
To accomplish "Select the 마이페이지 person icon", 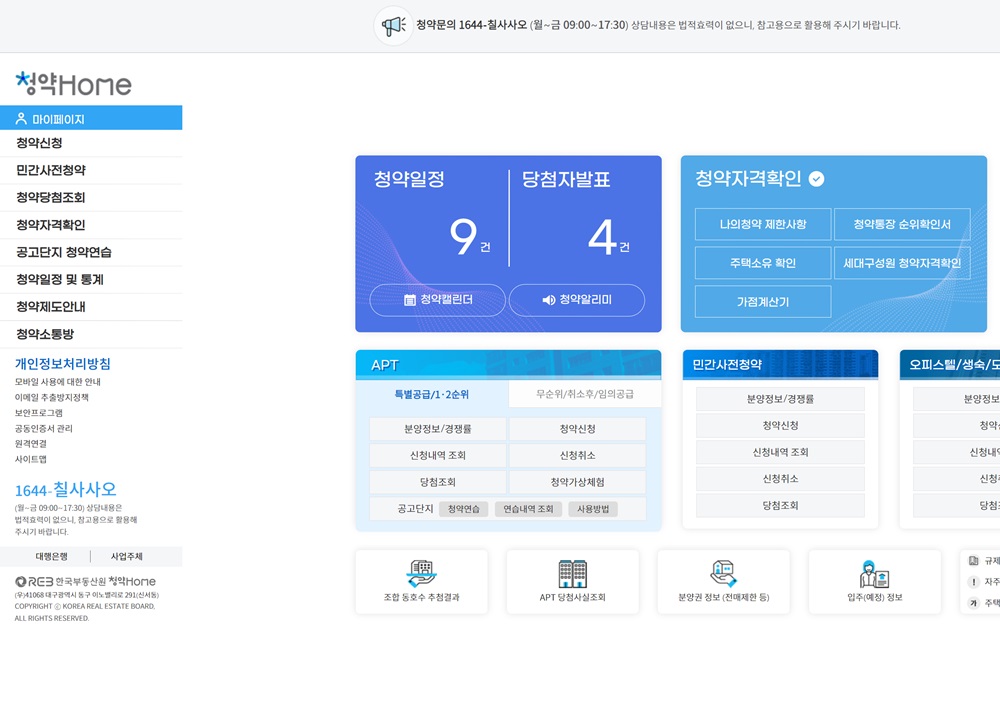I will click(x=21, y=119).
